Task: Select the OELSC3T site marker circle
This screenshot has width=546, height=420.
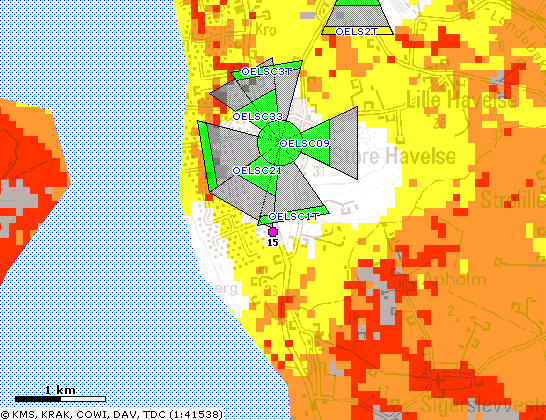Action: 245,72
